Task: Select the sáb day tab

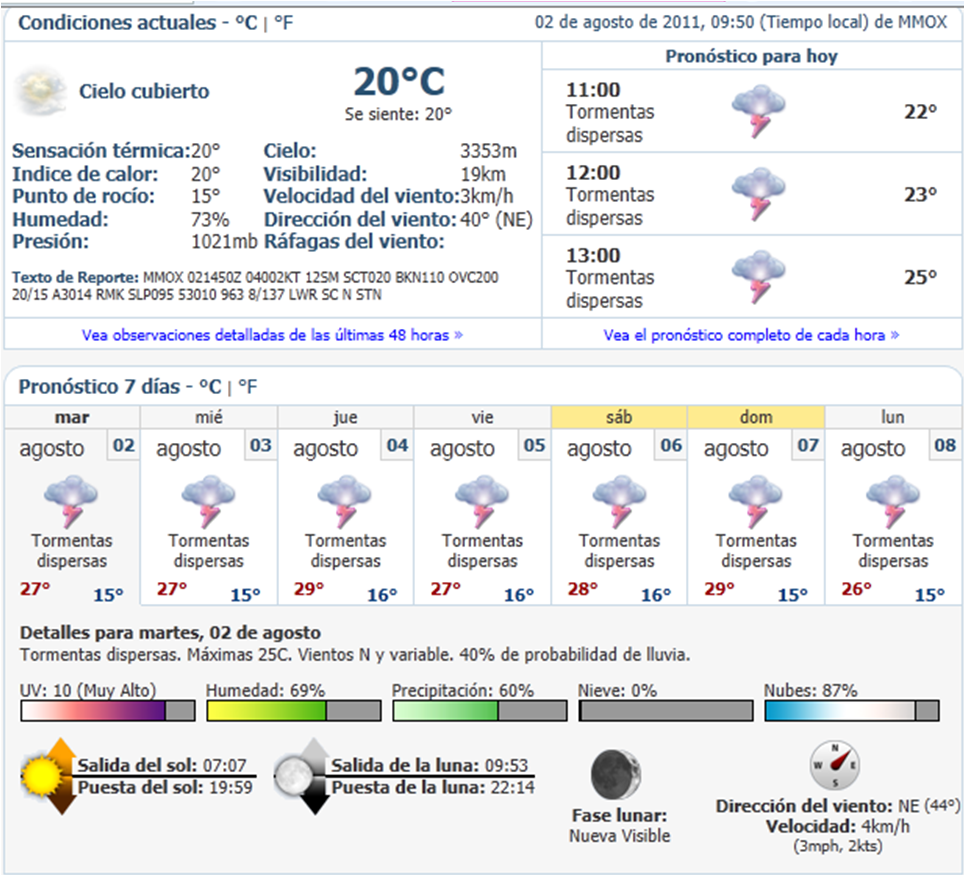Action: pyautogui.click(x=619, y=417)
